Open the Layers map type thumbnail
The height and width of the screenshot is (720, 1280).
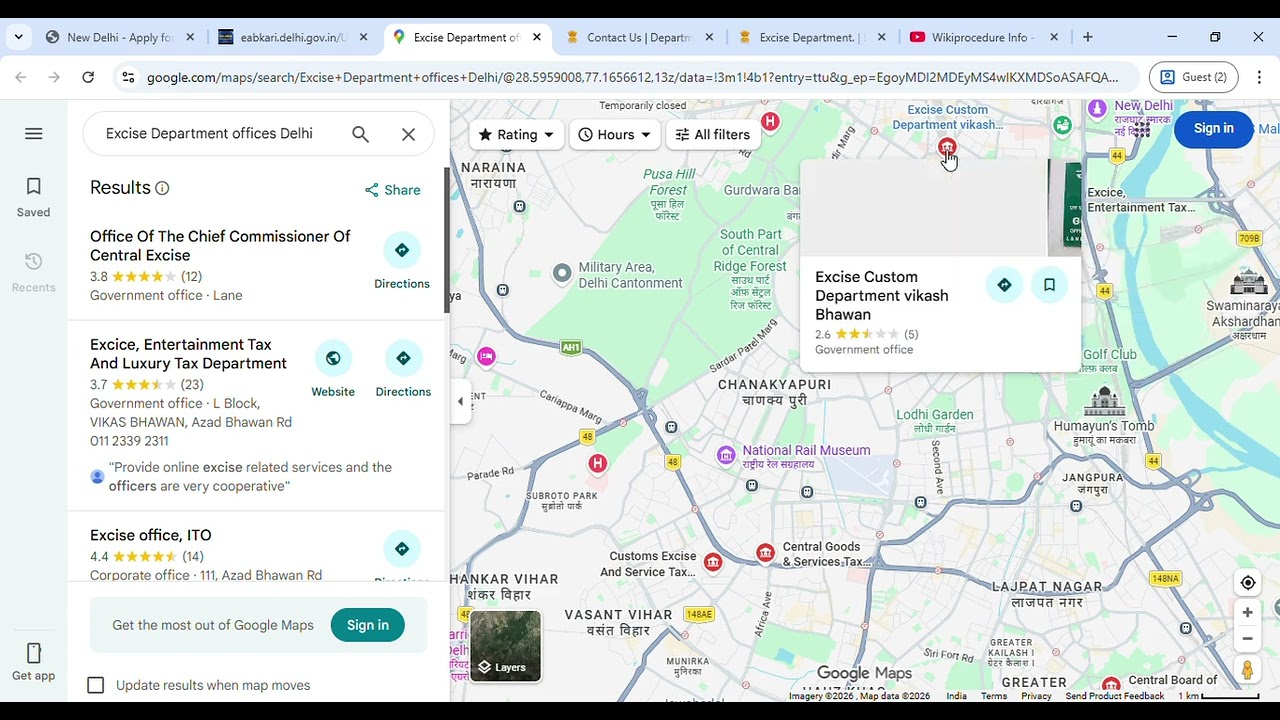click(x=505, y=646)
